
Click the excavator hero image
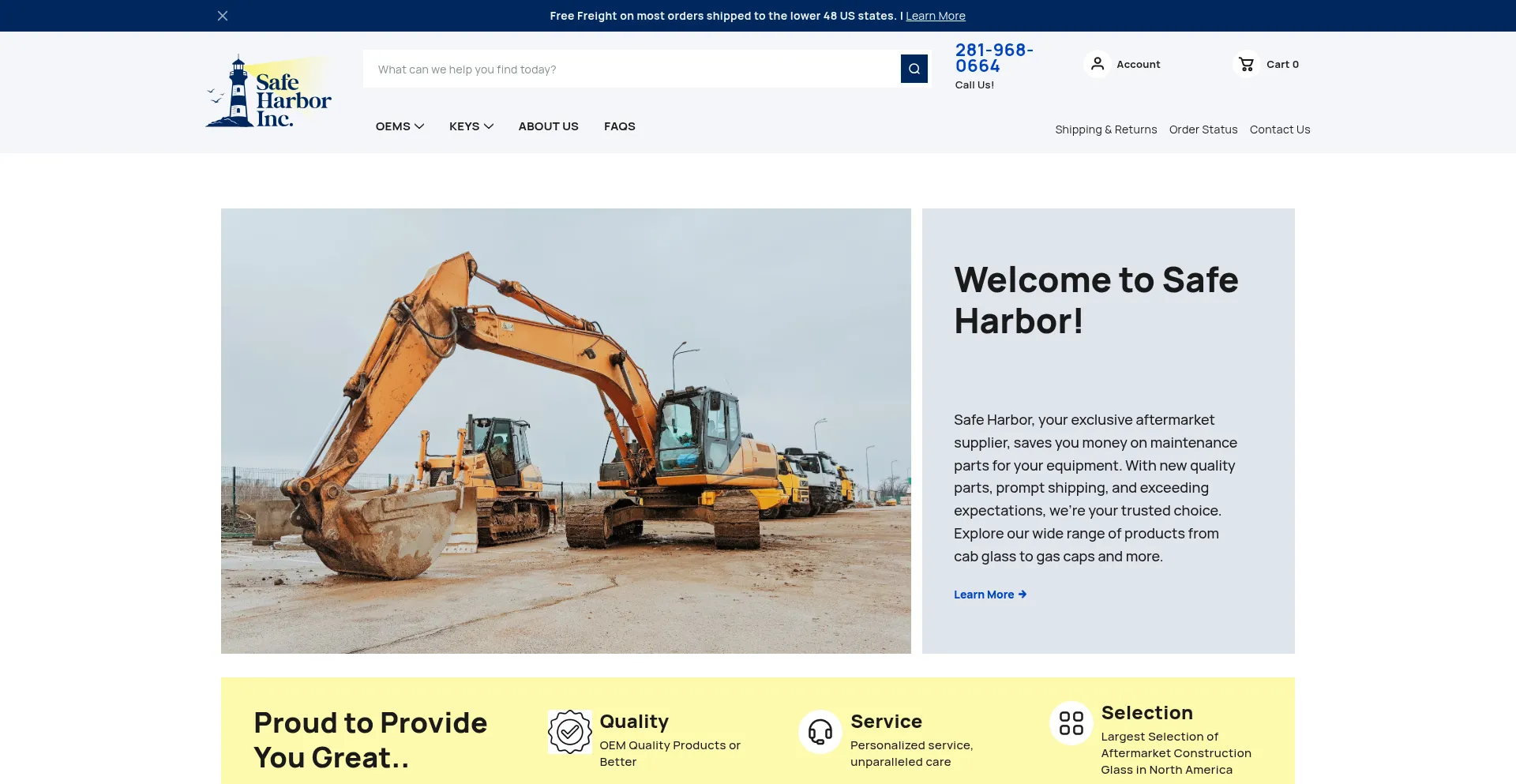point(565,431)
